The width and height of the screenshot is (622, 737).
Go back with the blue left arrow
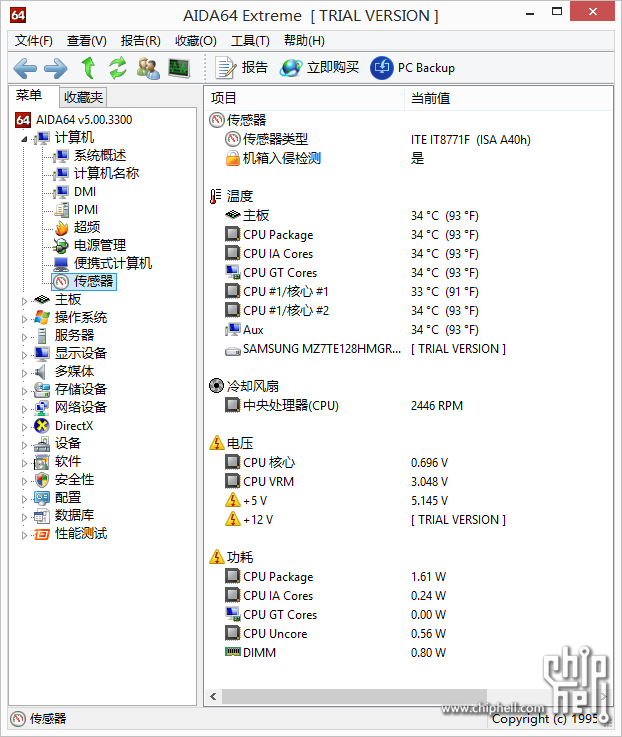pos(25,69)
